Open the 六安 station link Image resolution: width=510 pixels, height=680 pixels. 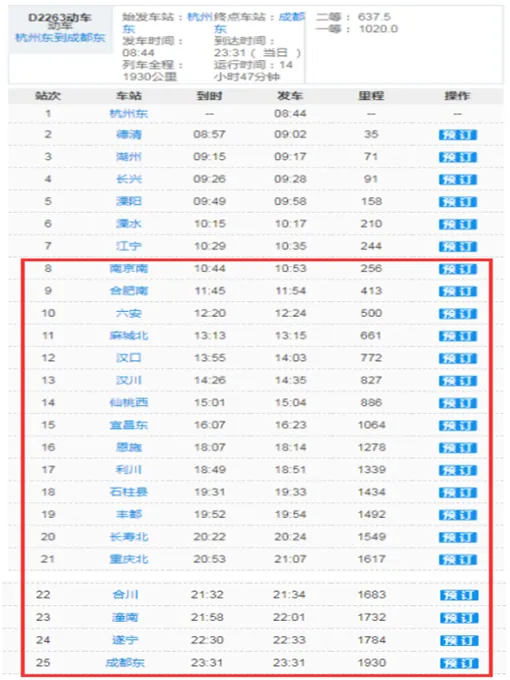[x=128, y=313]
